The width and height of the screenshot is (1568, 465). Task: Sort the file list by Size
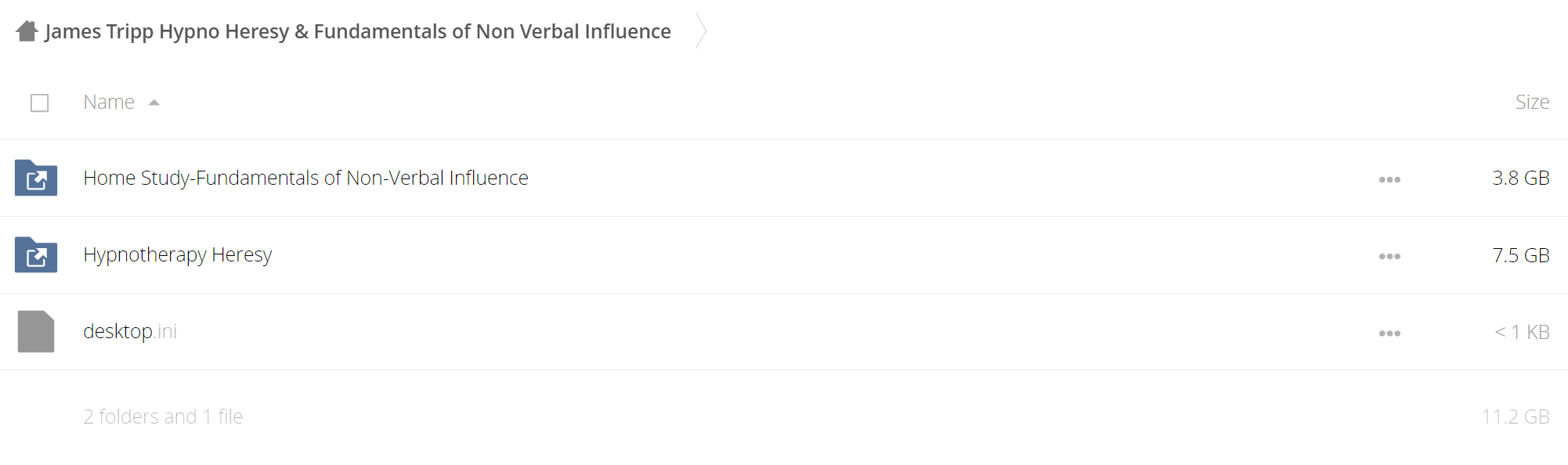tap(1532, 102)
